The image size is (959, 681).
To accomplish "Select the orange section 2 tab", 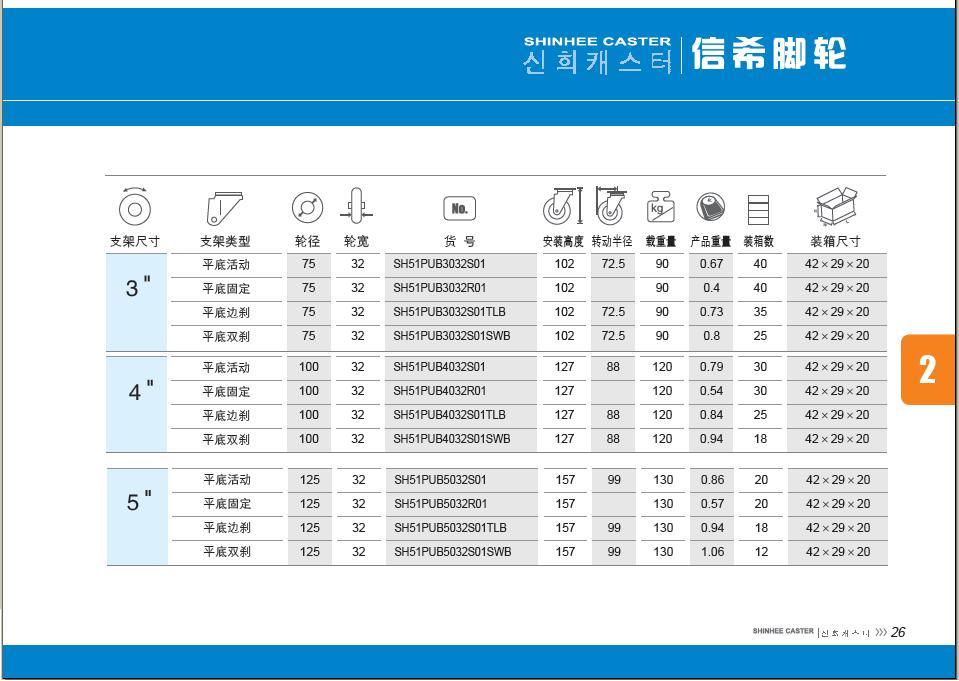I will (929, 369).
